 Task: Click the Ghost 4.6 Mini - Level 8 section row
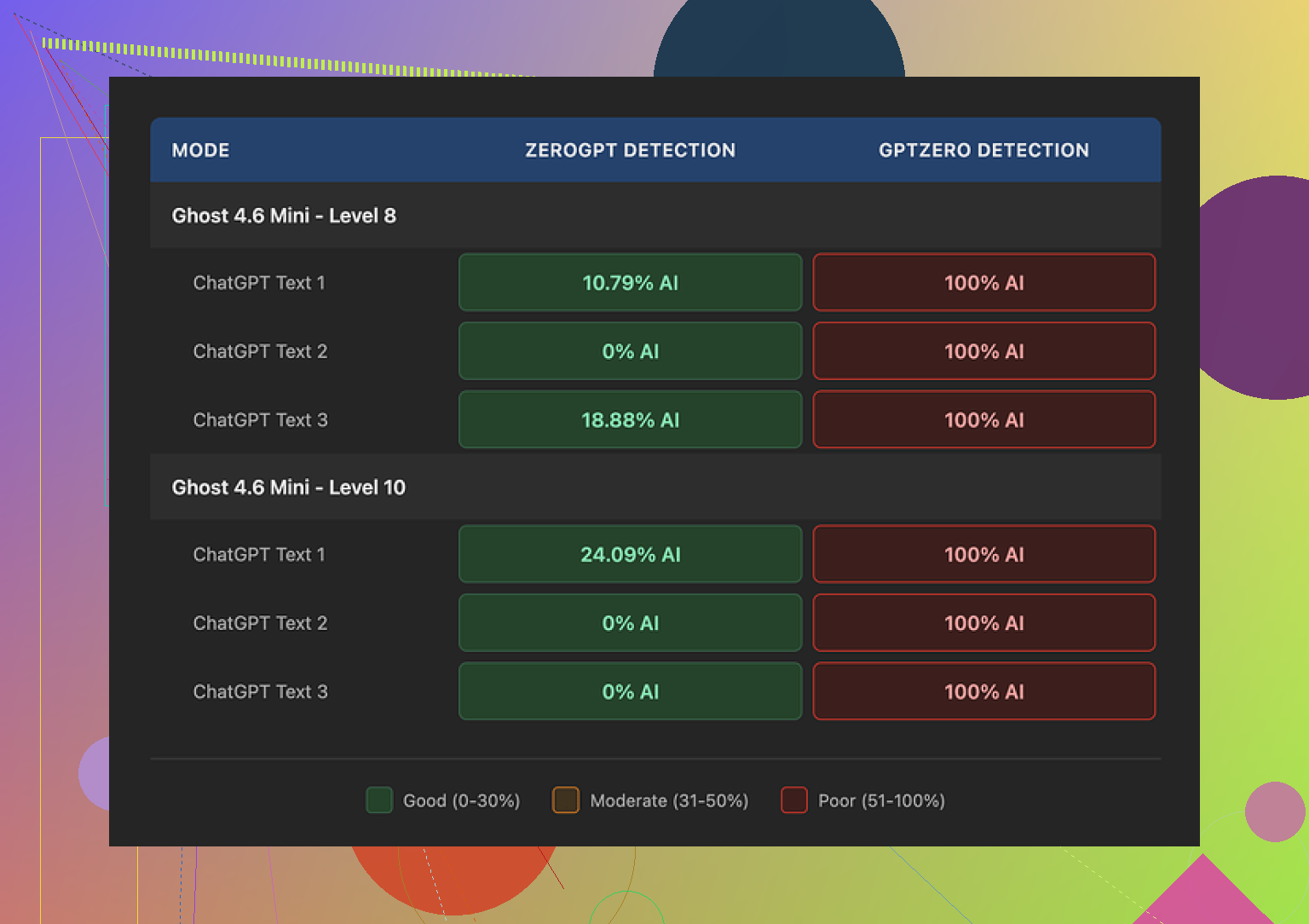pos(284,216)
